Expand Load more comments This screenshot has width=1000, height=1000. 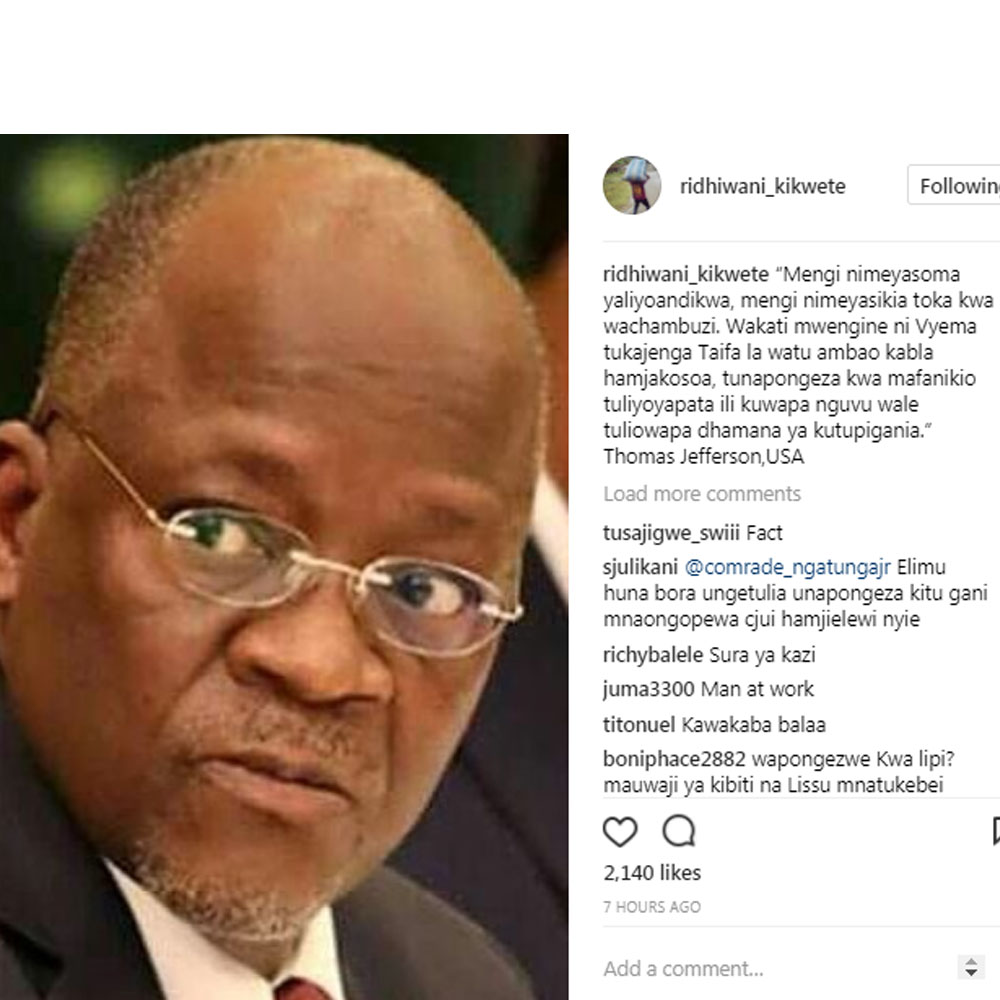tap(702, 494)
